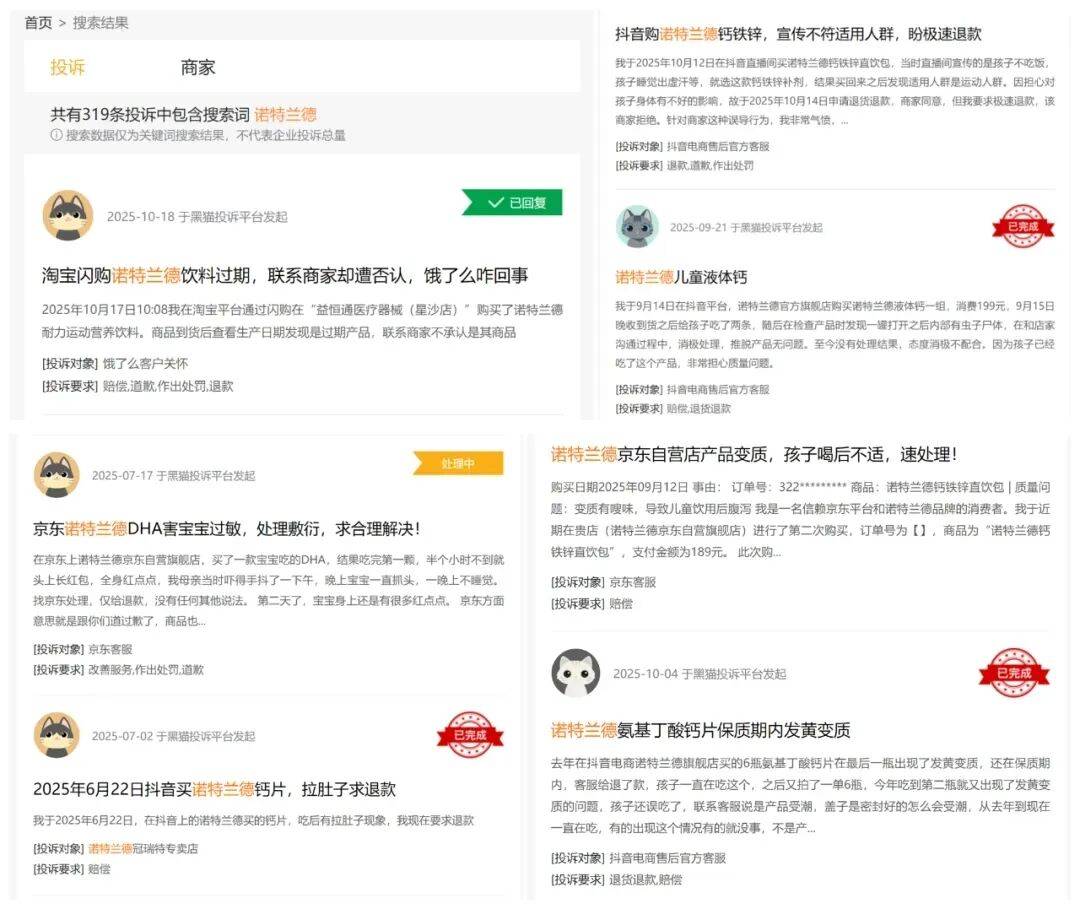Open complaint 2025年6月22日抖音买诺特兰德钙片

(x=214, y=789)
